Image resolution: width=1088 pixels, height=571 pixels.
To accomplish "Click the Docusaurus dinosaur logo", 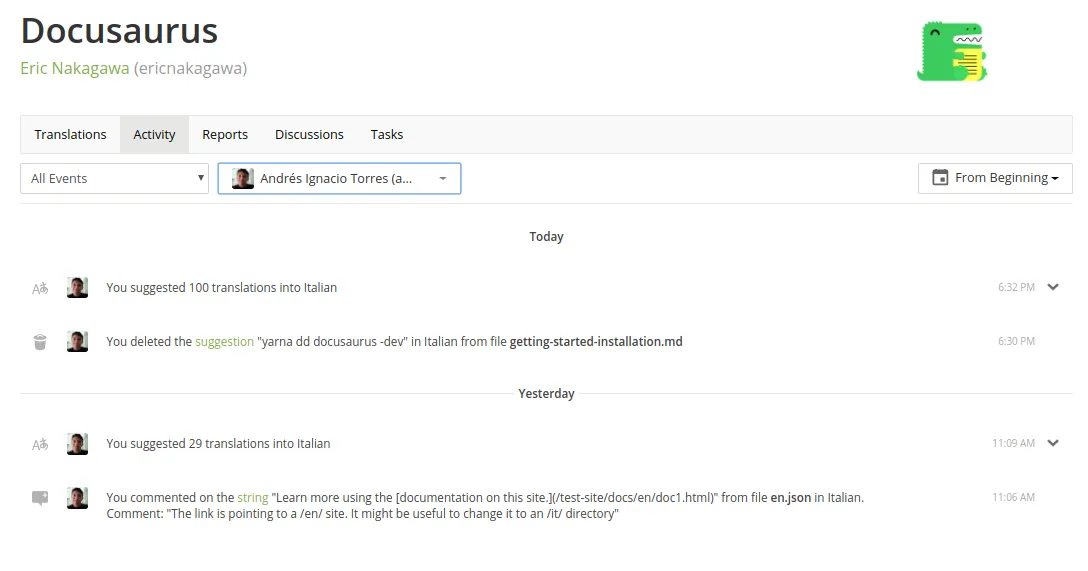I will coord(952,51).
